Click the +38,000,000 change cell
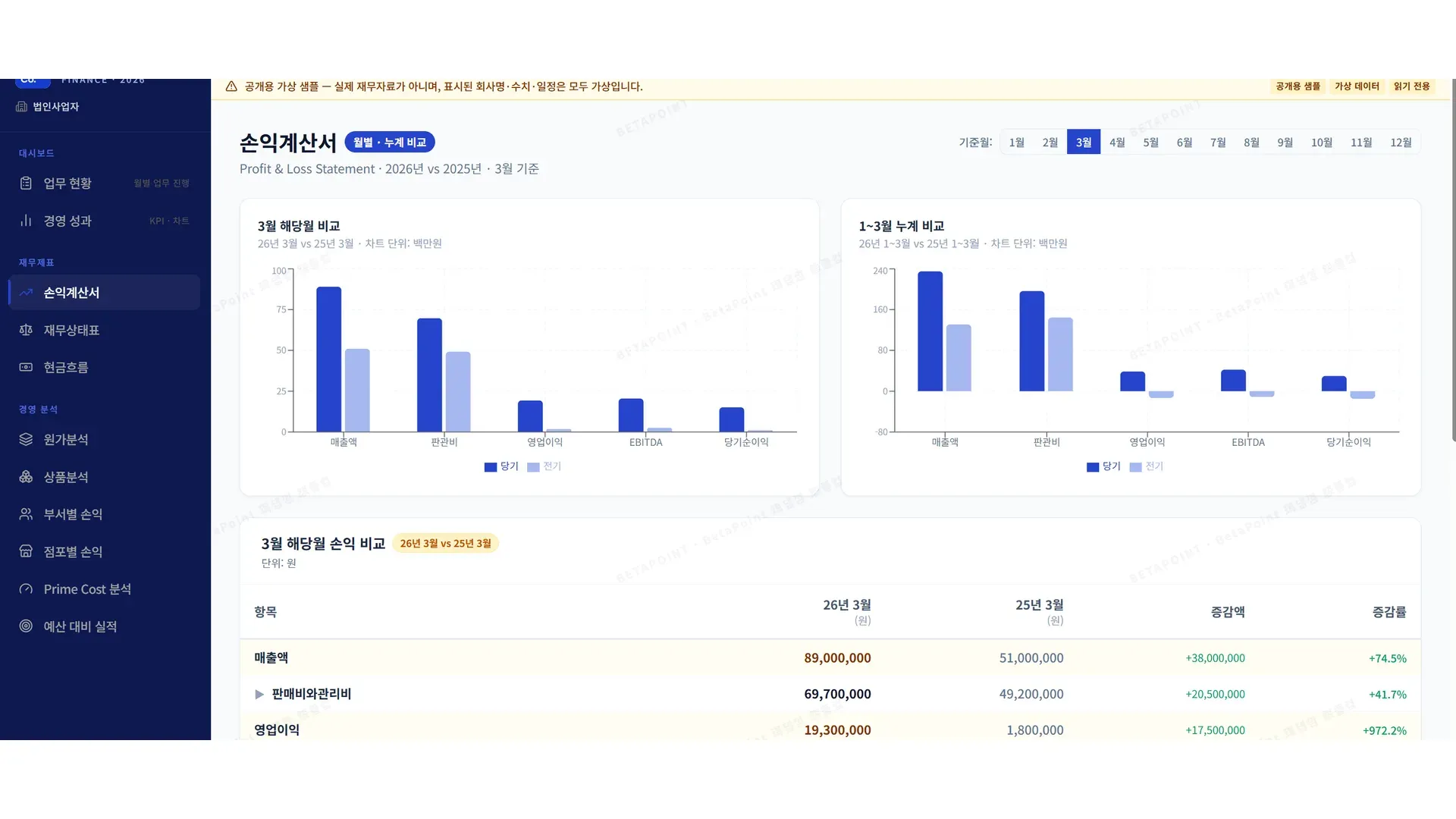The width and height of the screenshot is (1456, 819). click(1215, 658)
